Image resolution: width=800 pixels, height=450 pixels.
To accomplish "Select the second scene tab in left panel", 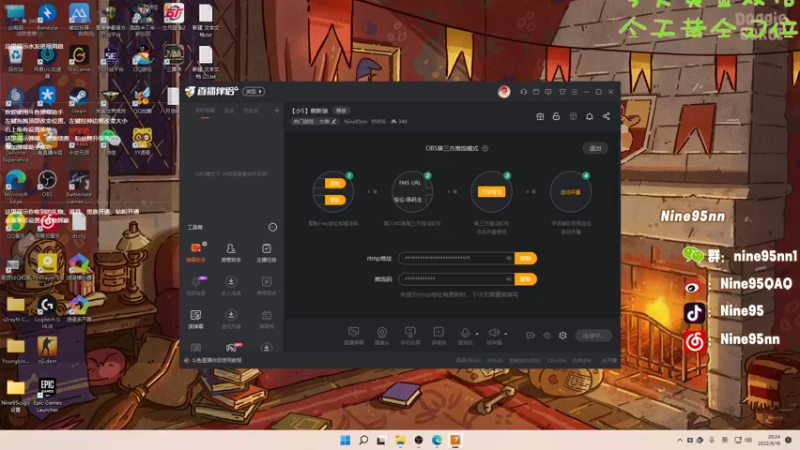I will pos(229,111).
